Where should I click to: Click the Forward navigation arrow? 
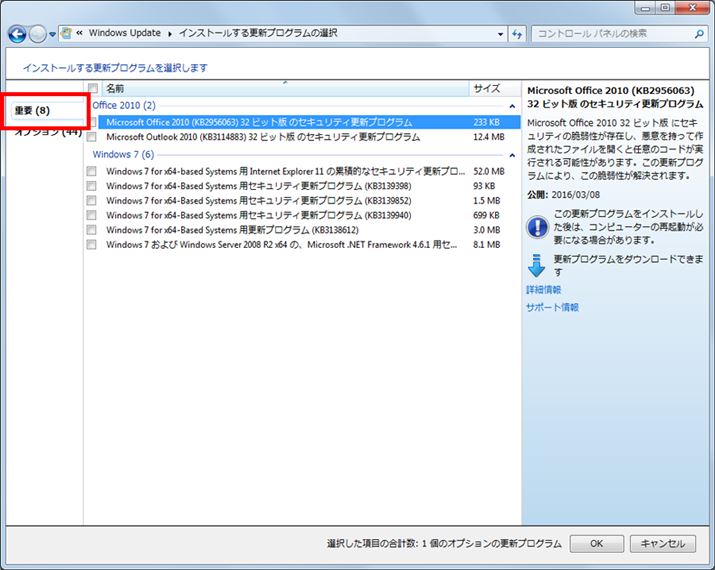38,34
